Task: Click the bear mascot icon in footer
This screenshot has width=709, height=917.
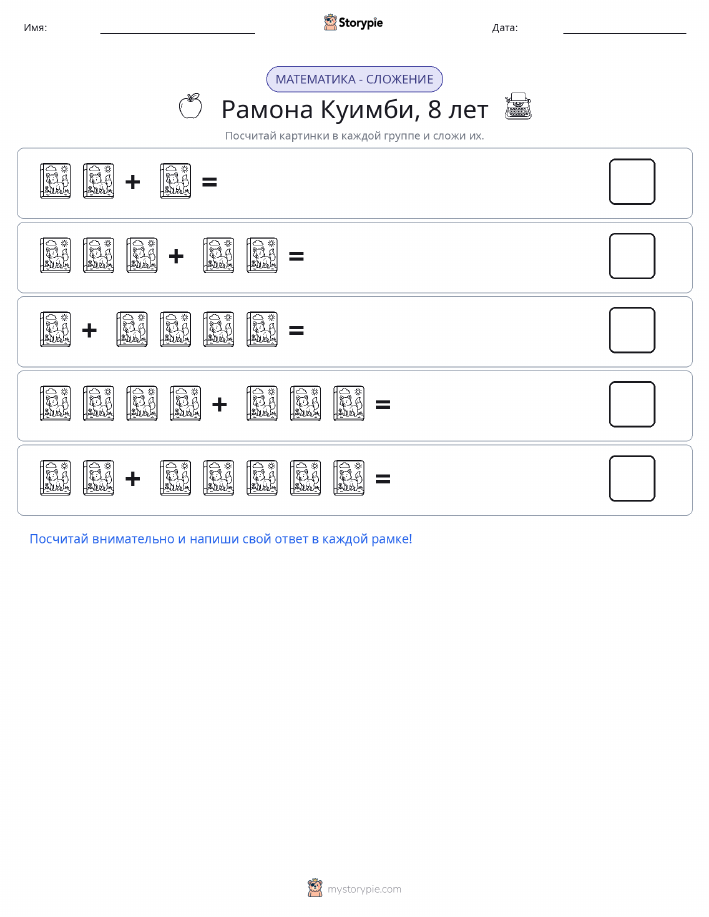Action: pos(315,888)
